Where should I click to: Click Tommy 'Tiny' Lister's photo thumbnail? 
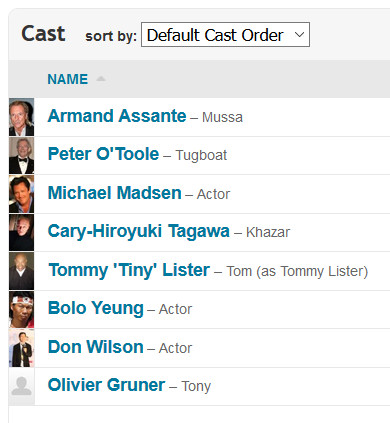click(21, 271)
